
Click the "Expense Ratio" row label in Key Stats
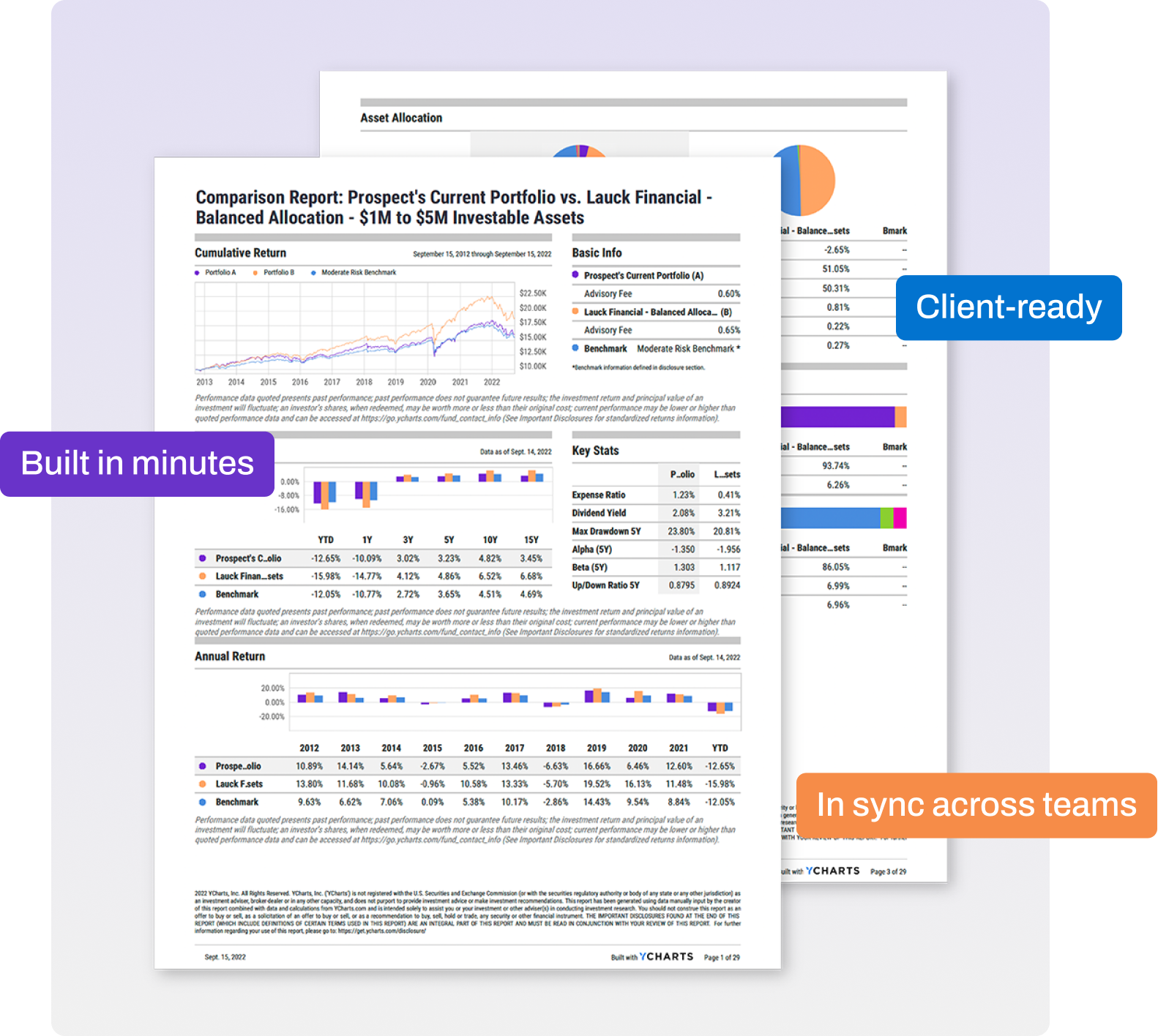coord(599,495)
